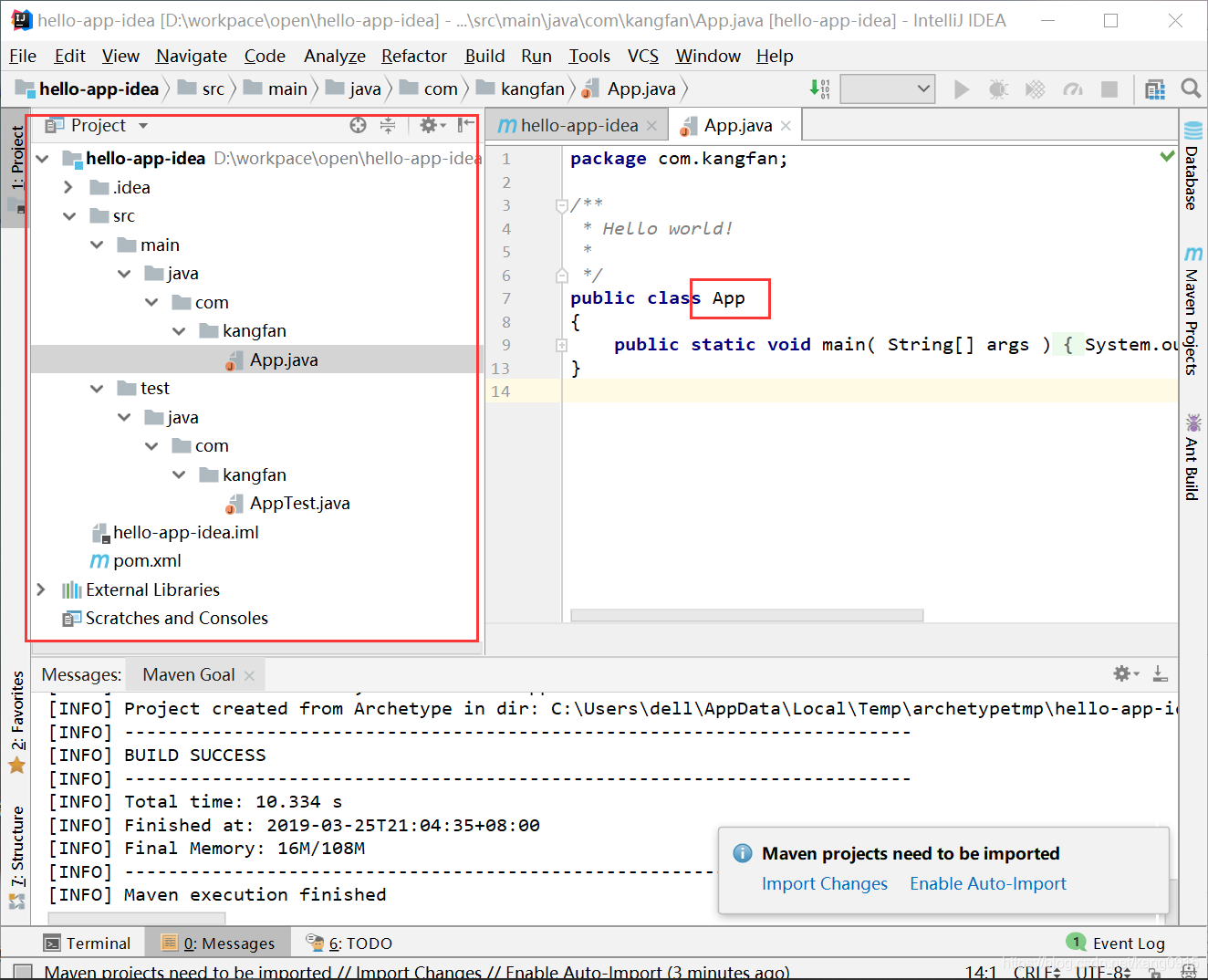Open the Ant Build side panel
Screen dimensions: 1208x980
pyautogui.click(x=1192, y=456)
